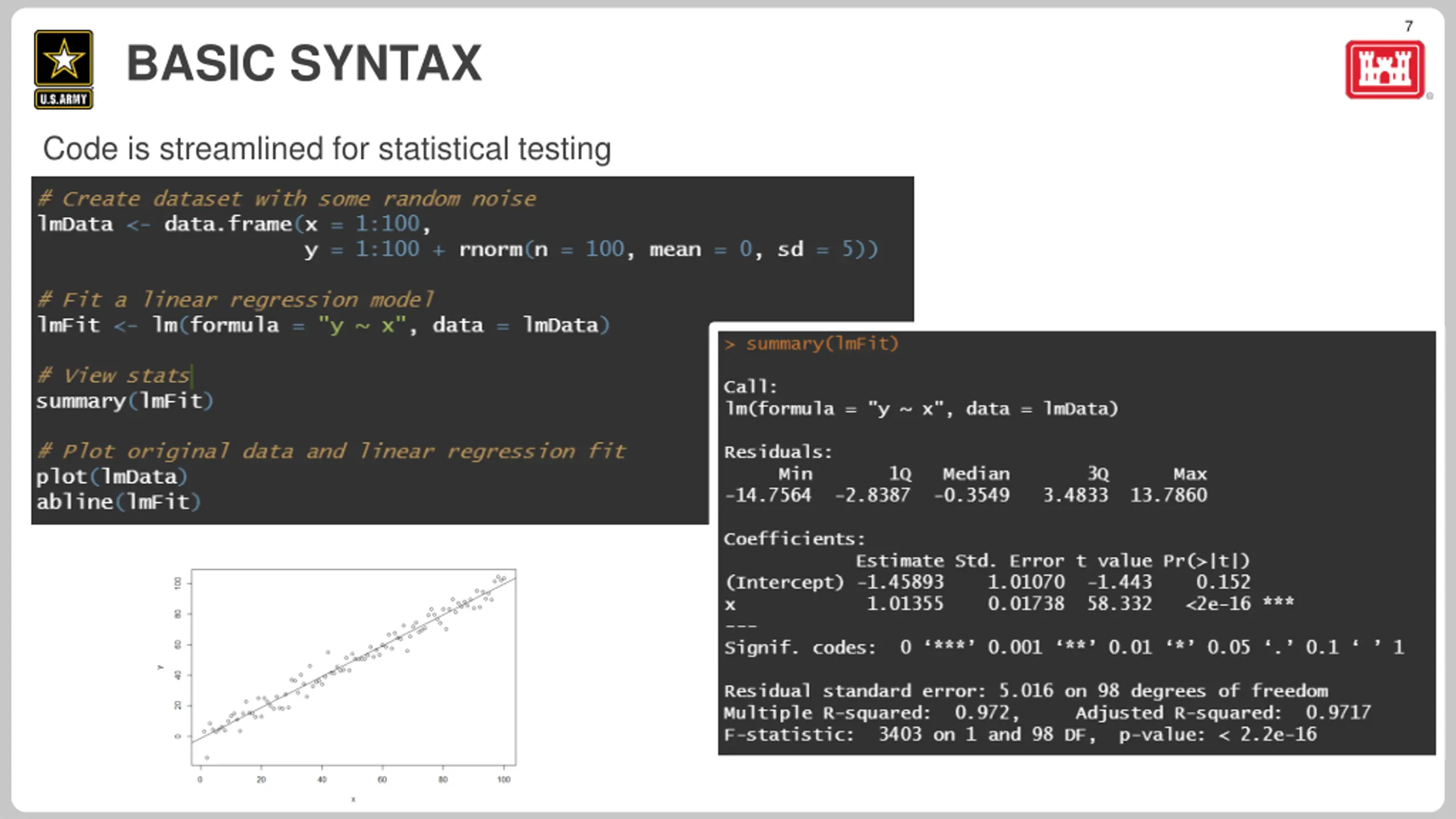Screen dimensions: 1456x819
Task: Click the (Intercept) coefficient row
Action: point(987,582)
